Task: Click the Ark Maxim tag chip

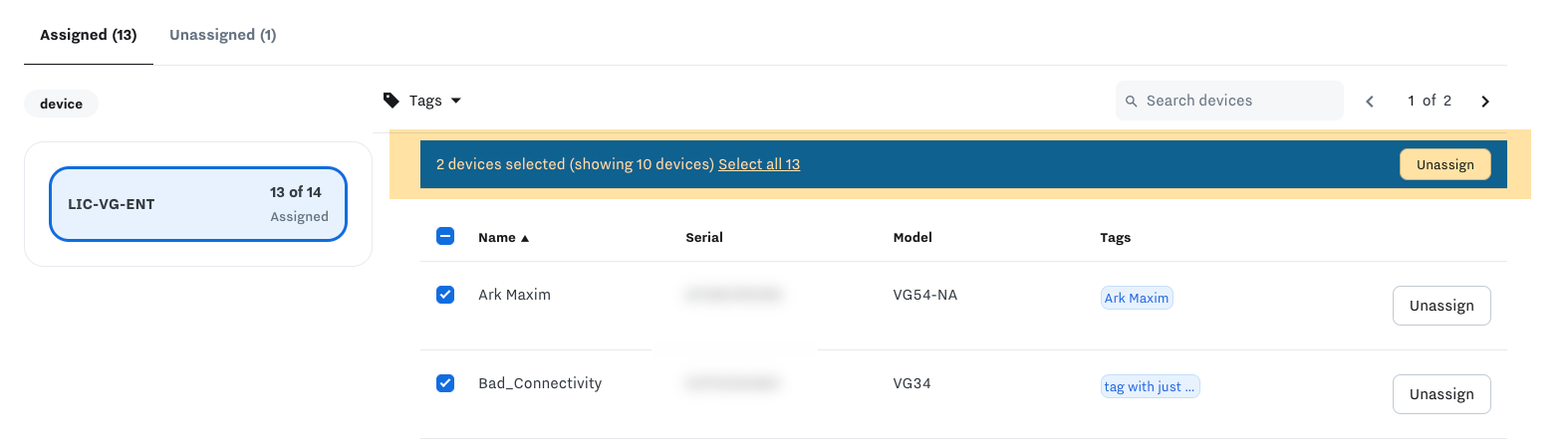Action: 1137,298
